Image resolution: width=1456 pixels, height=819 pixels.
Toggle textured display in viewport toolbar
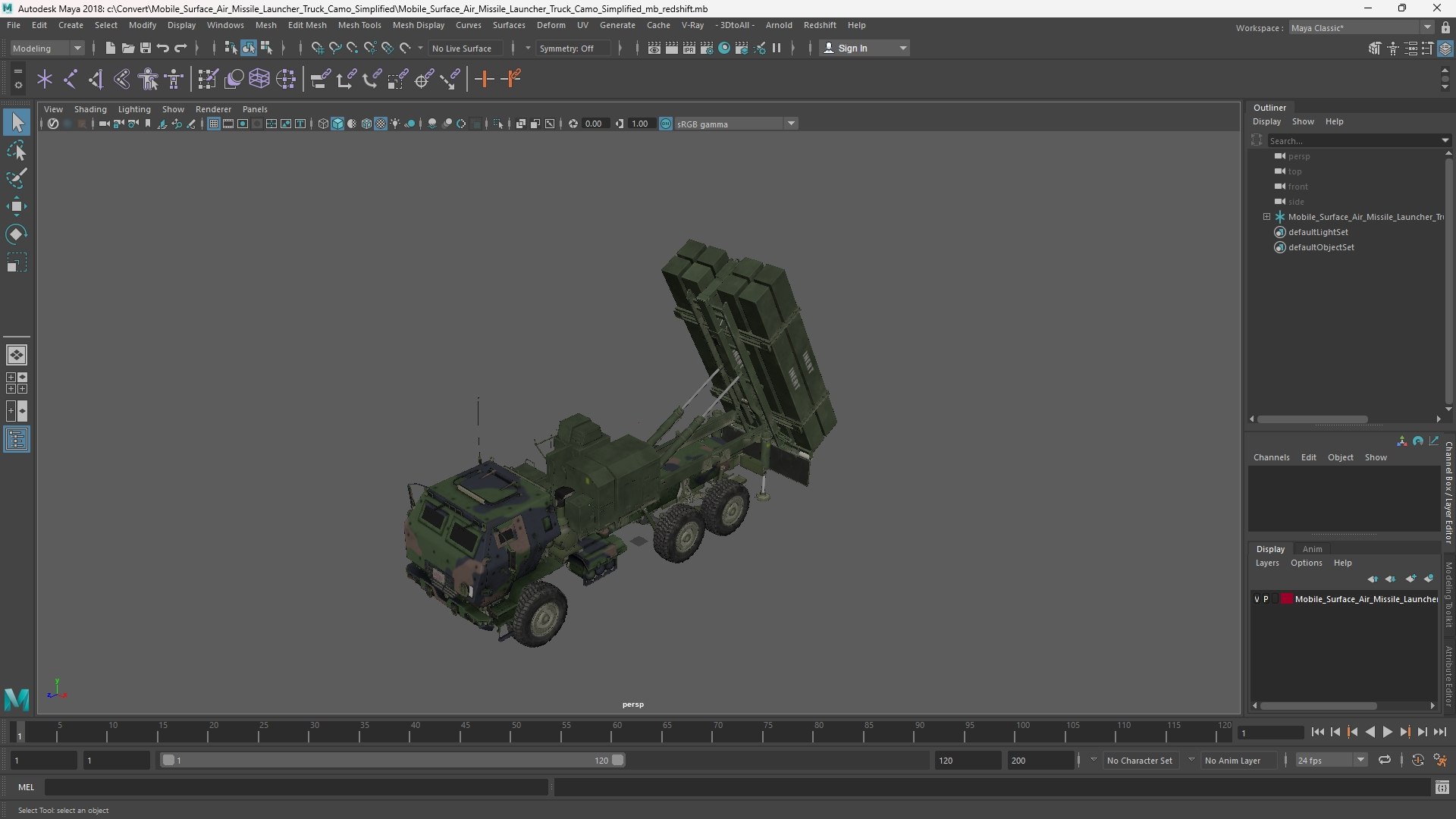click(x=381, y=124)
